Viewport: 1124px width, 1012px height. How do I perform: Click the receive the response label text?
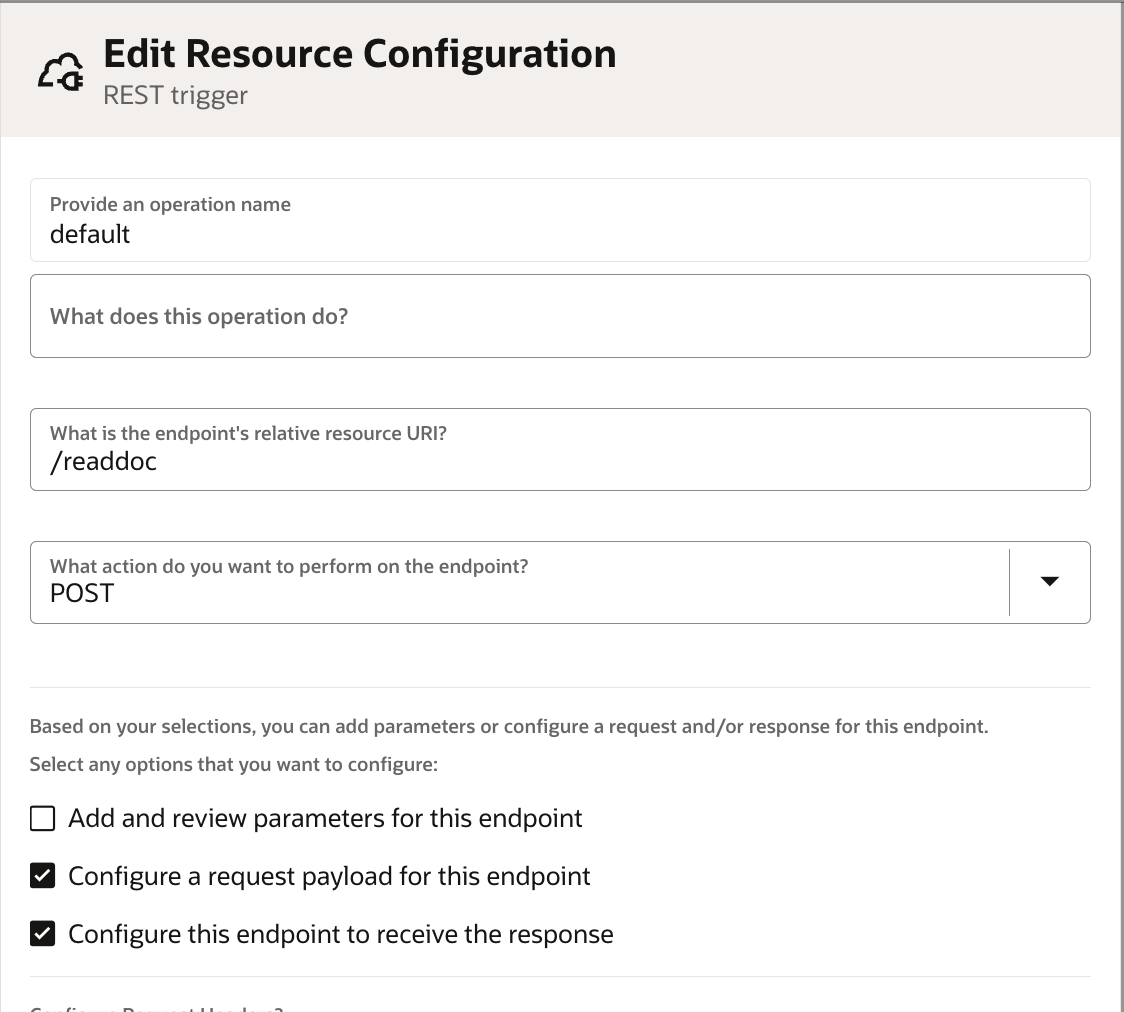[340, 934]
